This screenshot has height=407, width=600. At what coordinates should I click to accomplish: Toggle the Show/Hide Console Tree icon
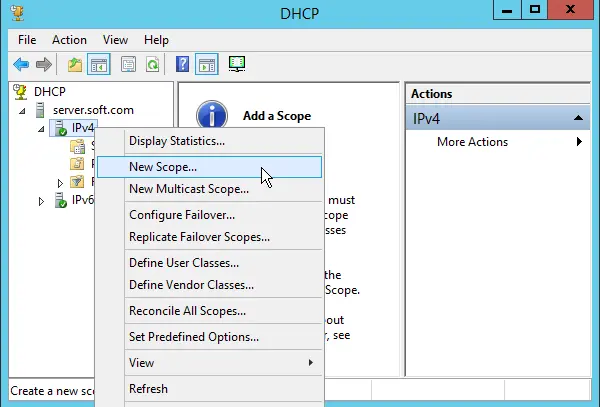click(98, 65)
